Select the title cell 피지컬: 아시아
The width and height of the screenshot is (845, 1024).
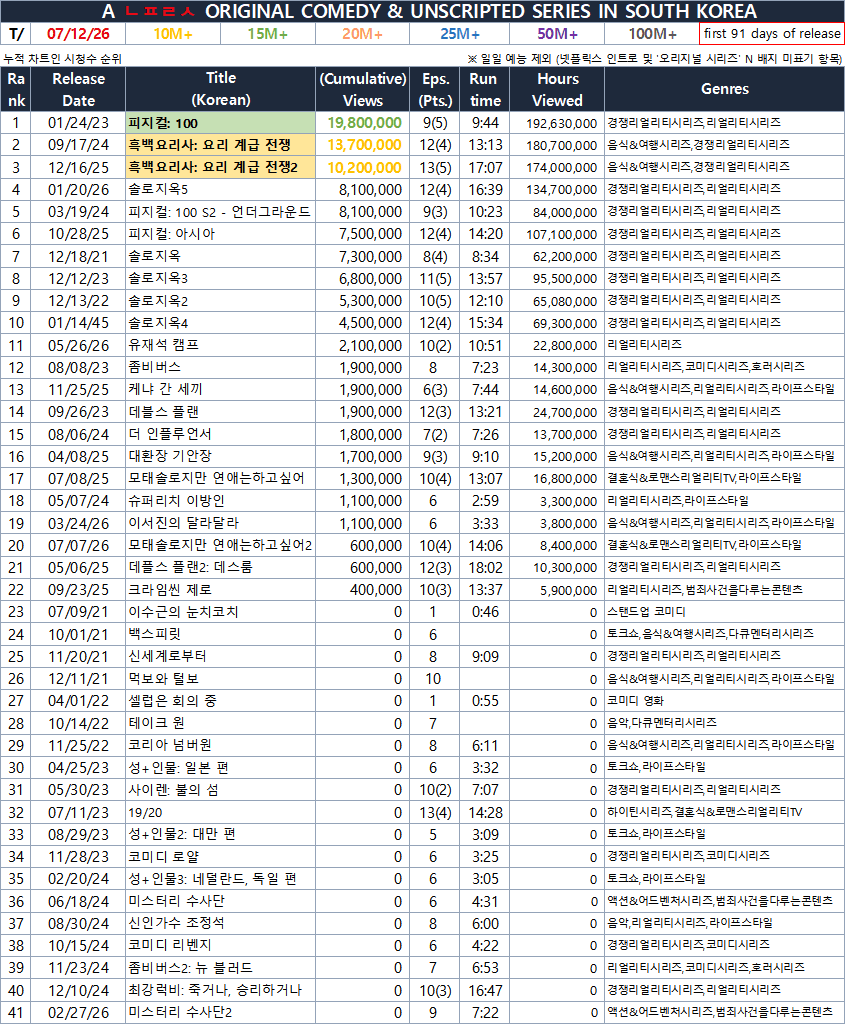coord(220,234)
